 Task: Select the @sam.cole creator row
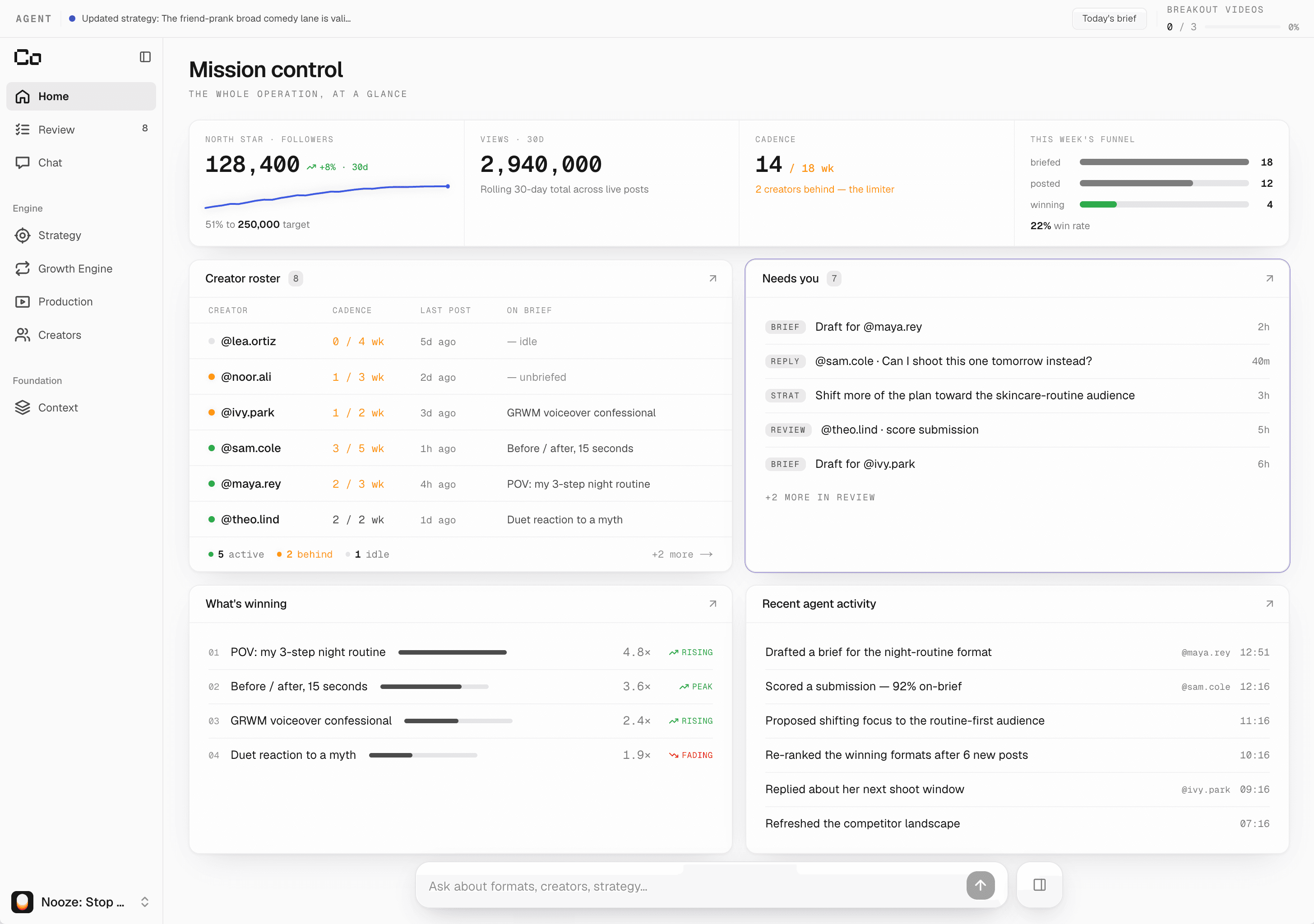pyautogui.click(x=461, y=448)
